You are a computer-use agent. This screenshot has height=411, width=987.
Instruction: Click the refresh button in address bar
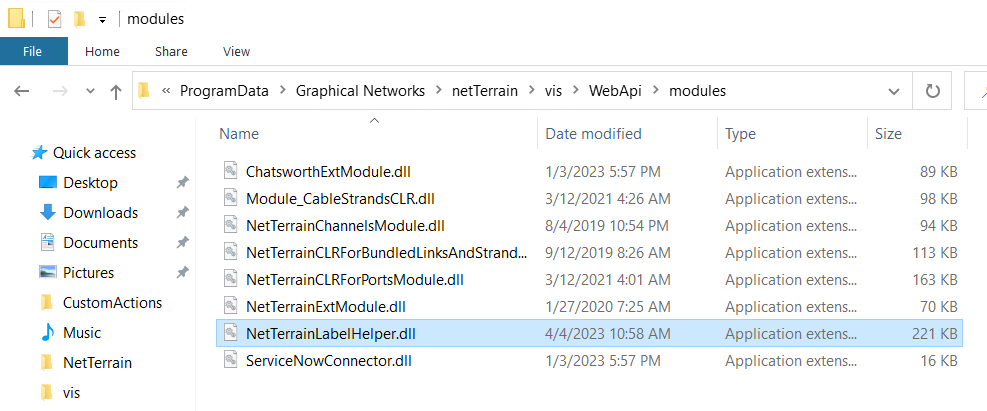pos(933,91)
